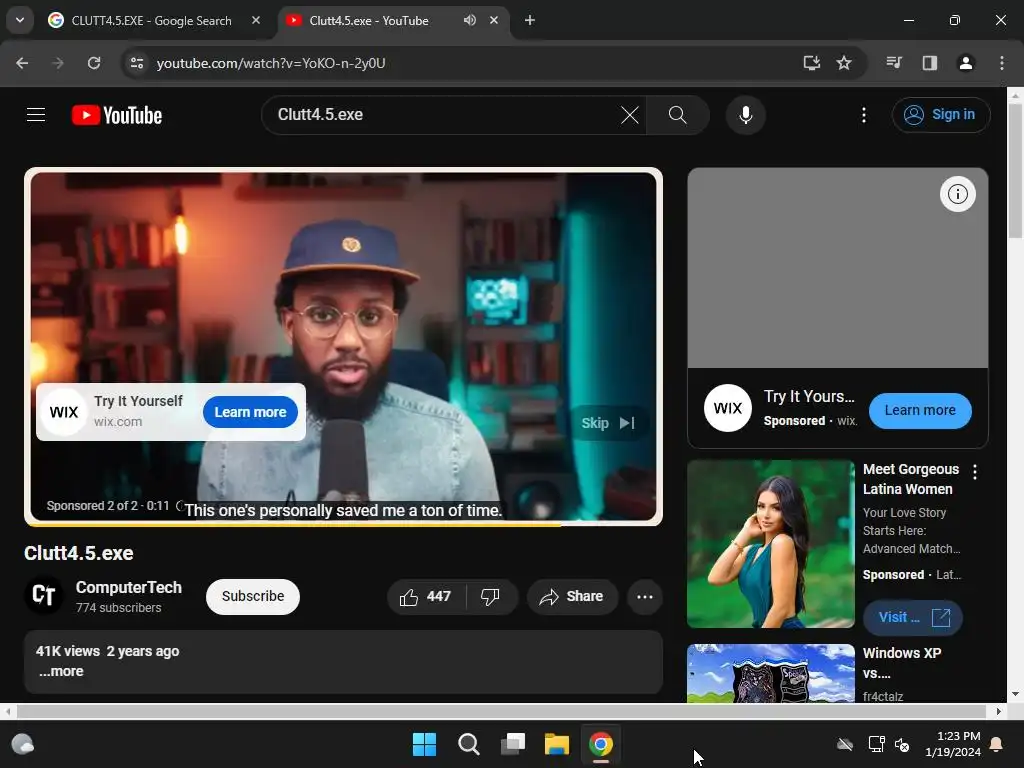Click Visit on the sponsored ad

(x=912, y=618)
